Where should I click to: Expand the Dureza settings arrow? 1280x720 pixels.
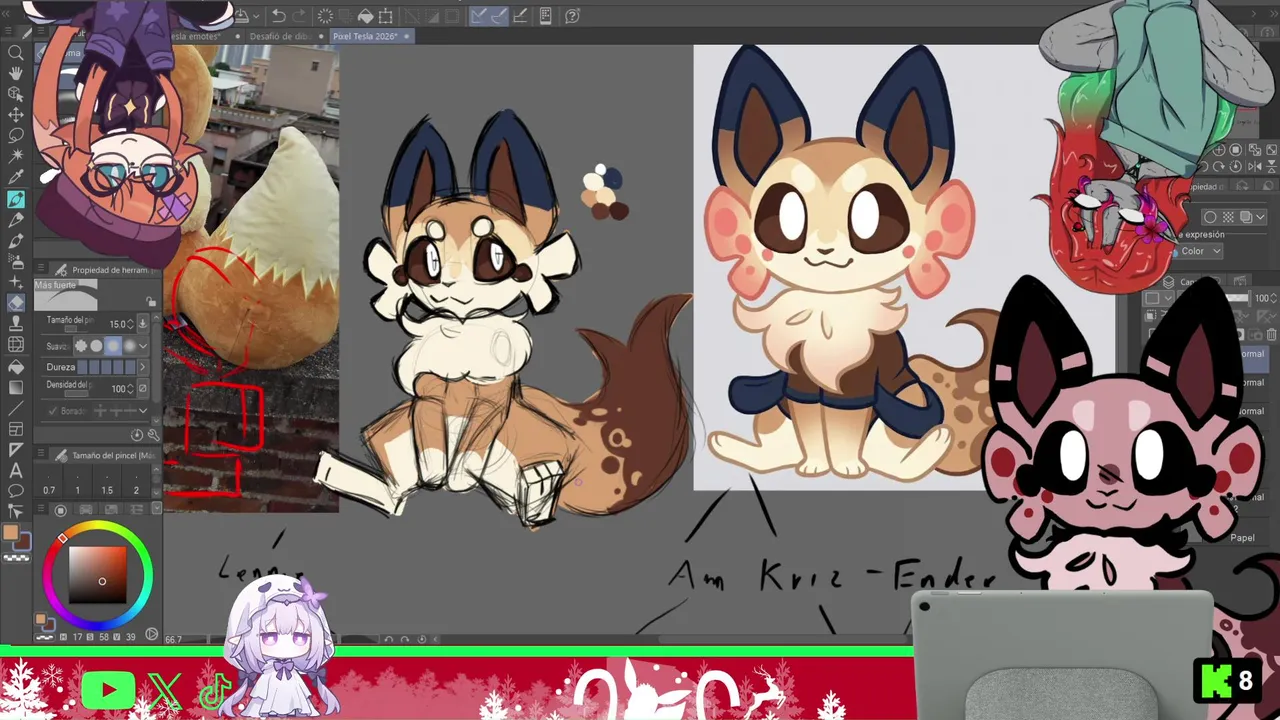[143, 367]
